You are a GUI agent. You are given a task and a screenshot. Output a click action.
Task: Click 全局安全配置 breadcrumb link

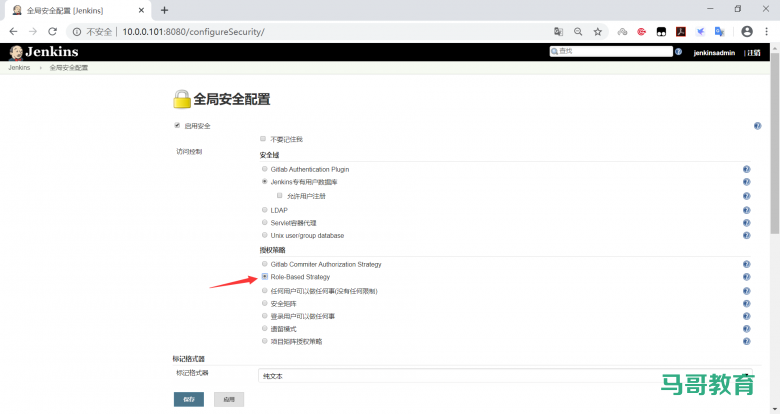pyautogui.click(x=69, y=68)
